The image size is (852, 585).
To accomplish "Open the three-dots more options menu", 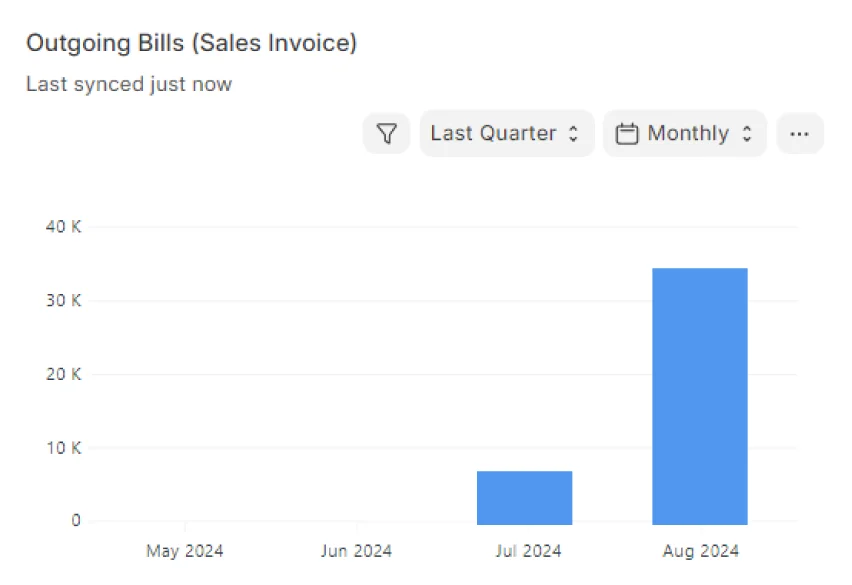I will pos(799,133).
